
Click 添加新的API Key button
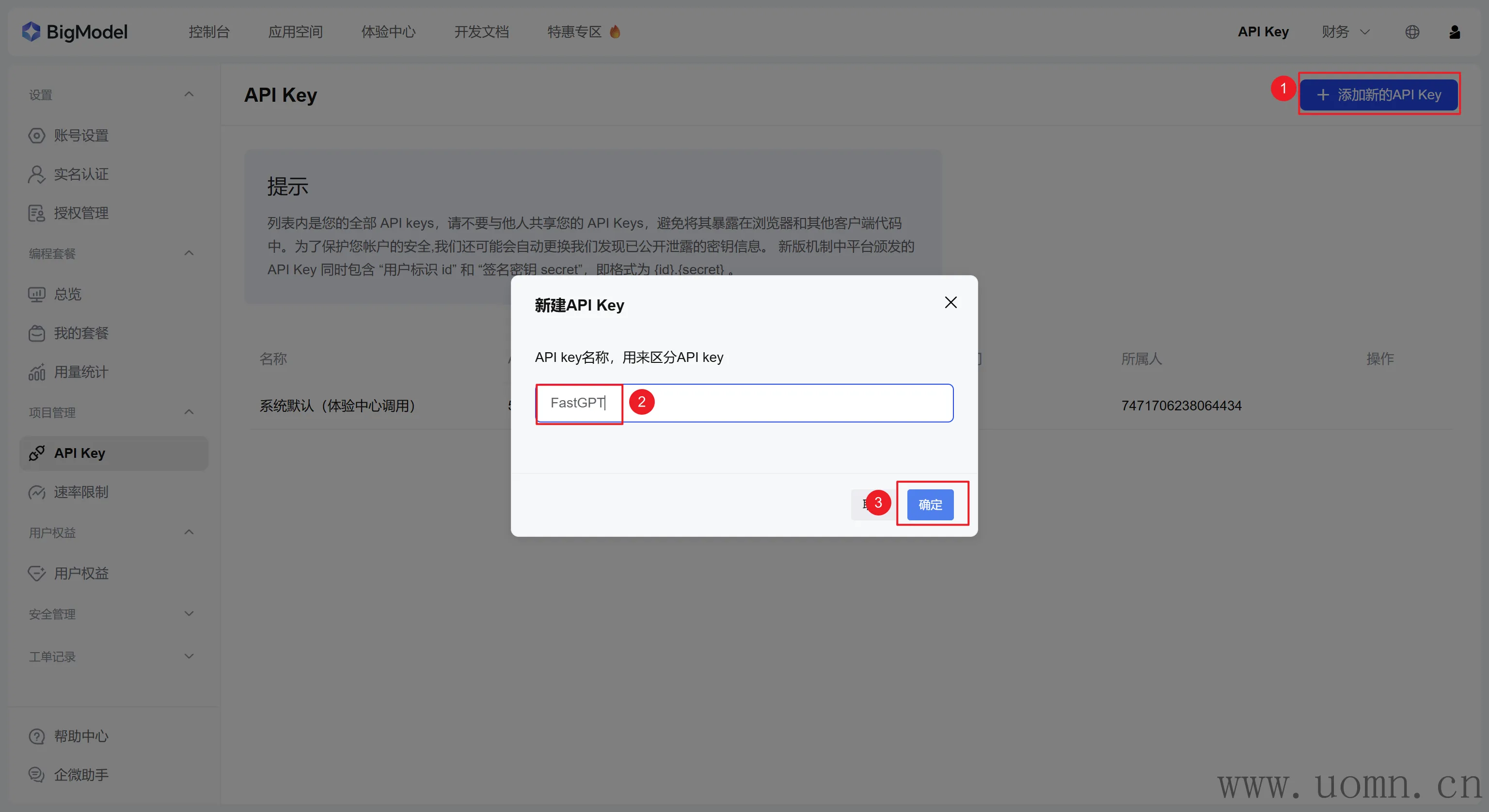click(1378, 94)
